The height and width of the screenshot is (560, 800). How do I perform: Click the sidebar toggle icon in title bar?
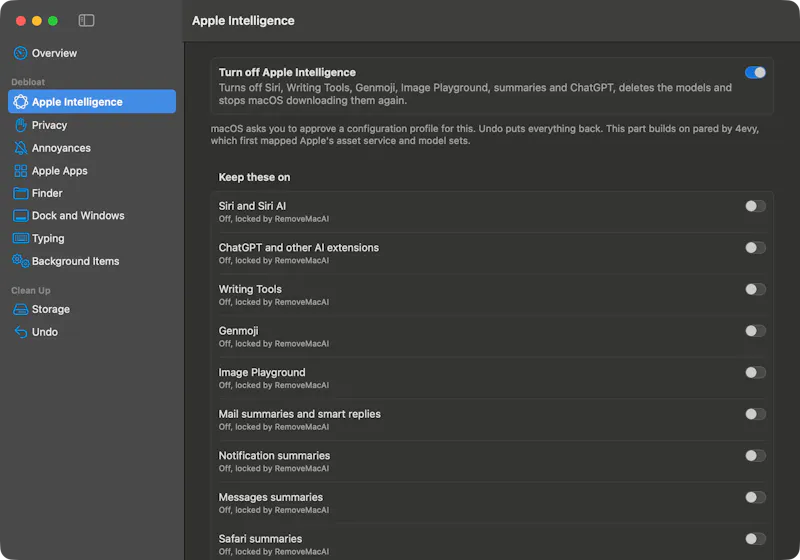(86, 20)
